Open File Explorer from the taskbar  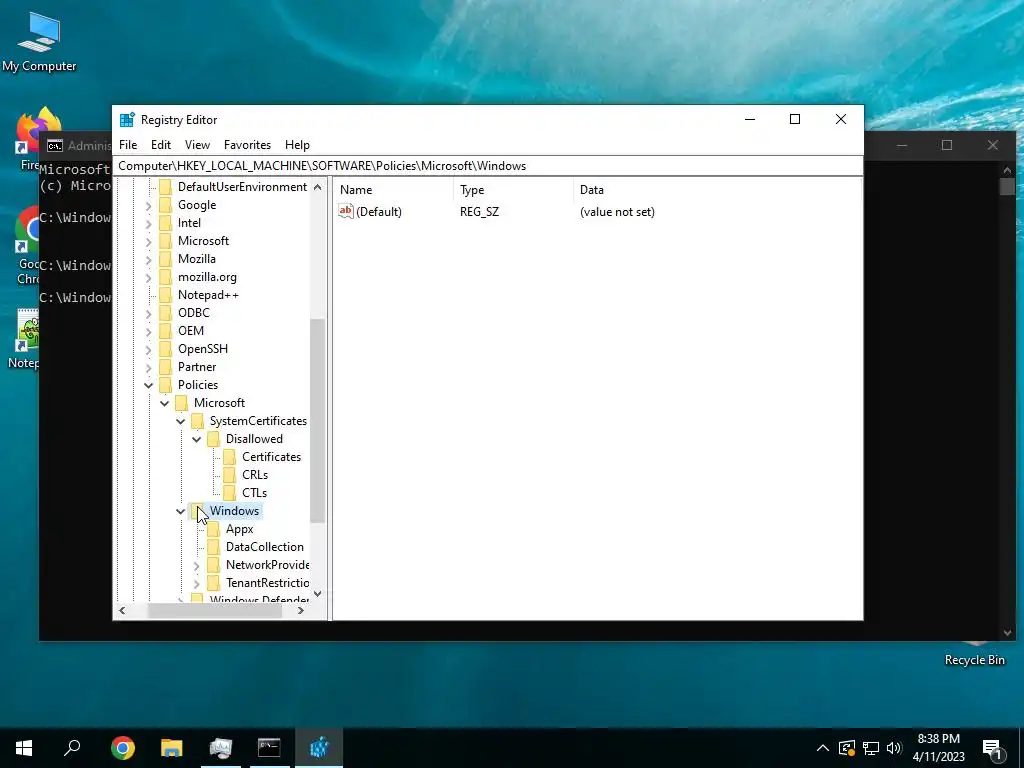coord(172,748)
